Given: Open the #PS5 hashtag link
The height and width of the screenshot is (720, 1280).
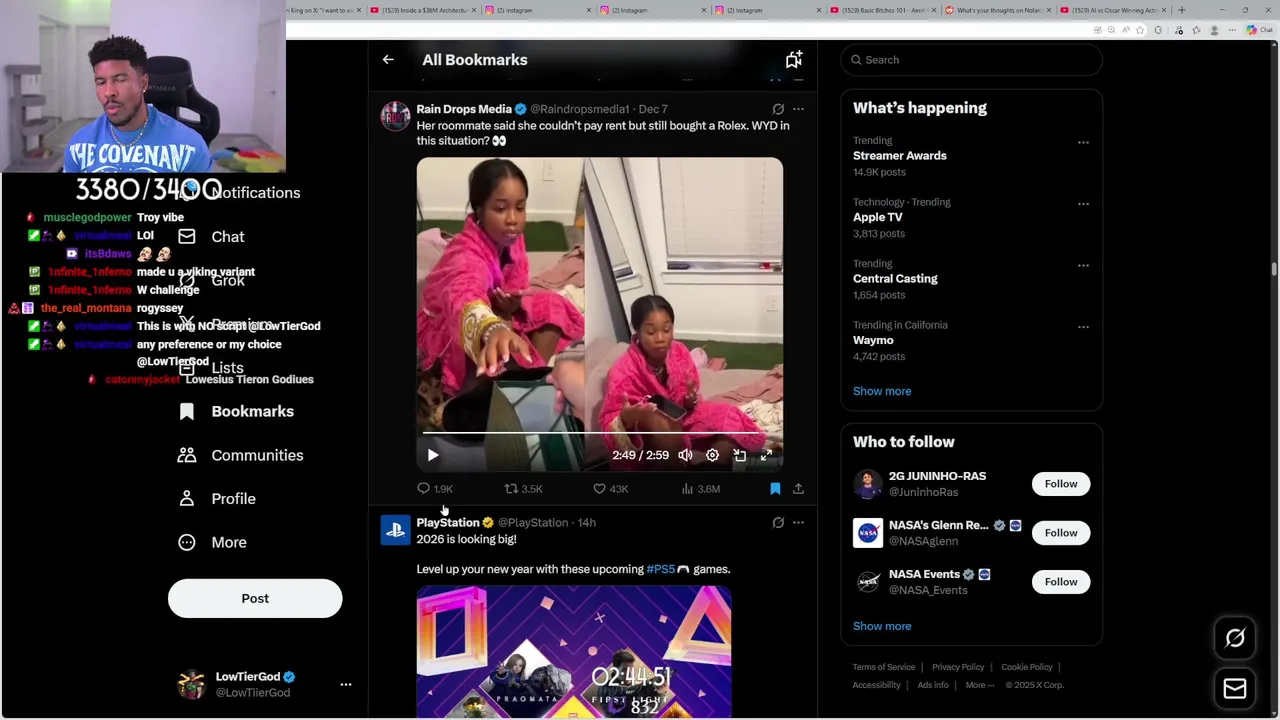Looking at the screenshot, I should tap(661, 569).
